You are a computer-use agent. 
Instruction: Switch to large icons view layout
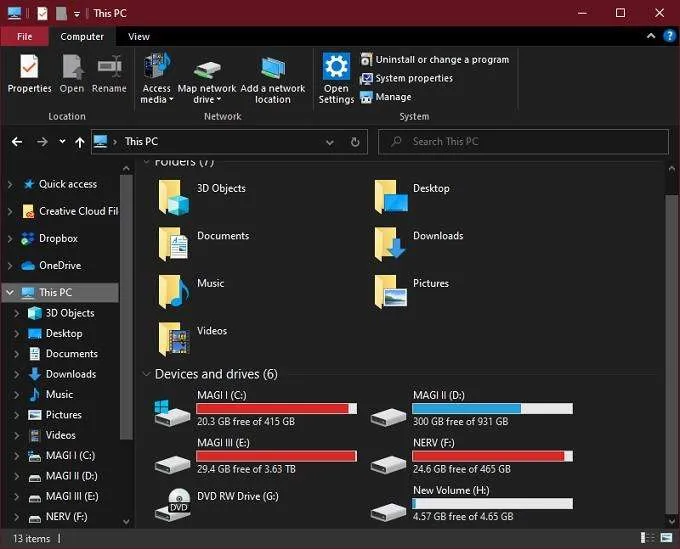pos(666,538)
